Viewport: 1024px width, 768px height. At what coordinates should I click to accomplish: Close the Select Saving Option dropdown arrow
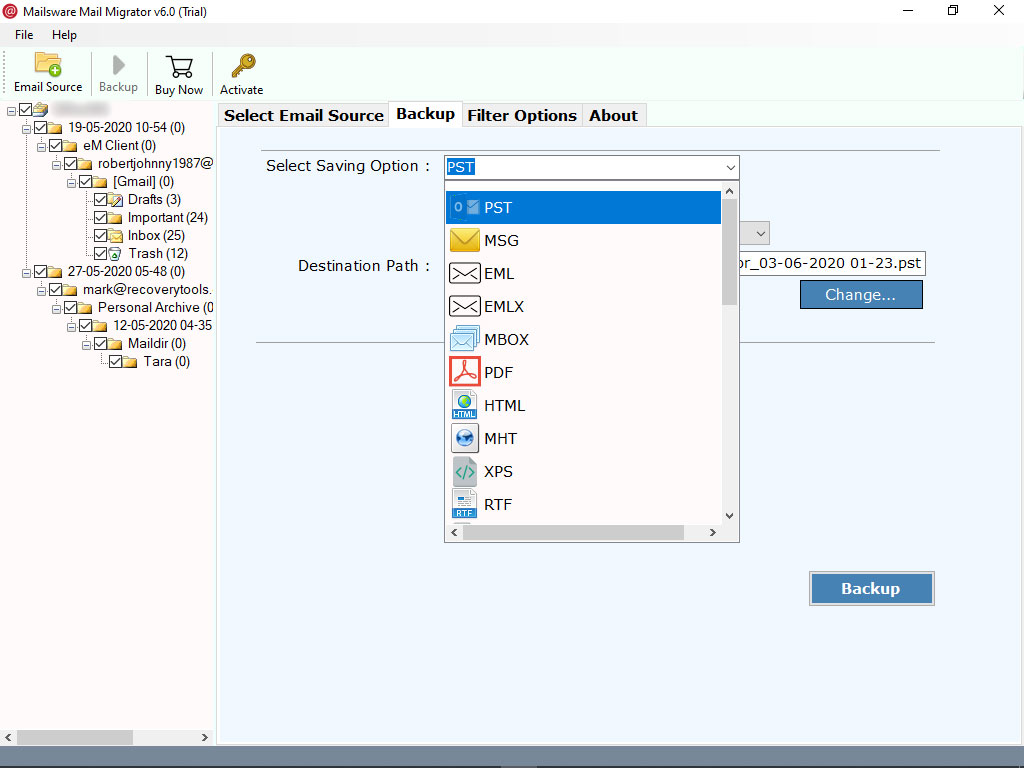[x=730, y=168]
